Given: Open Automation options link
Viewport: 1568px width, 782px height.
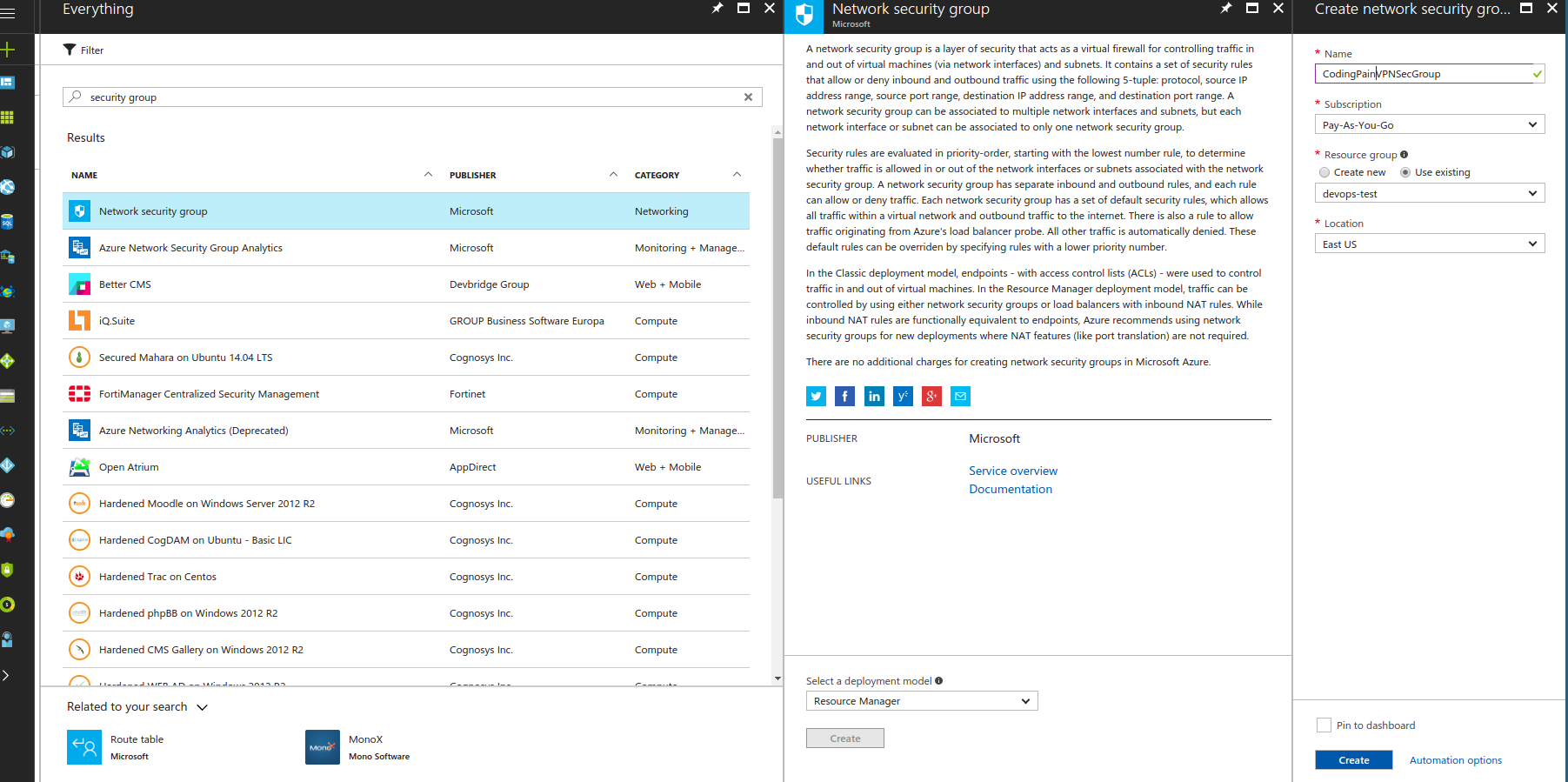Looking at the screenshot, I should (x=1455, y=760).
